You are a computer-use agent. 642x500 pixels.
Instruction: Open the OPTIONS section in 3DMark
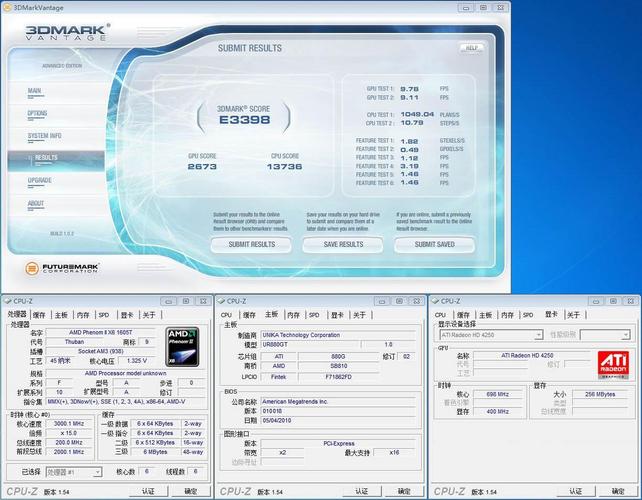coord(37,113)
